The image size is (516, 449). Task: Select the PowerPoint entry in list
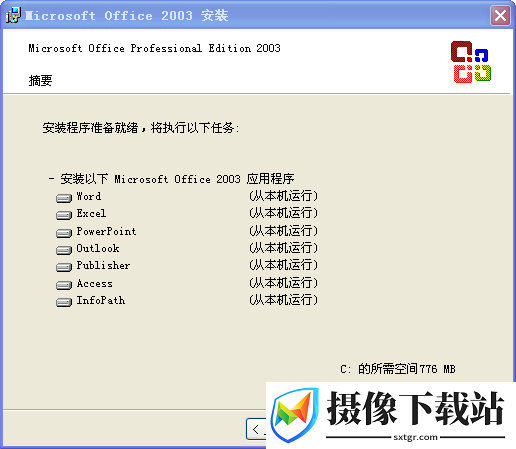(106, 231)
